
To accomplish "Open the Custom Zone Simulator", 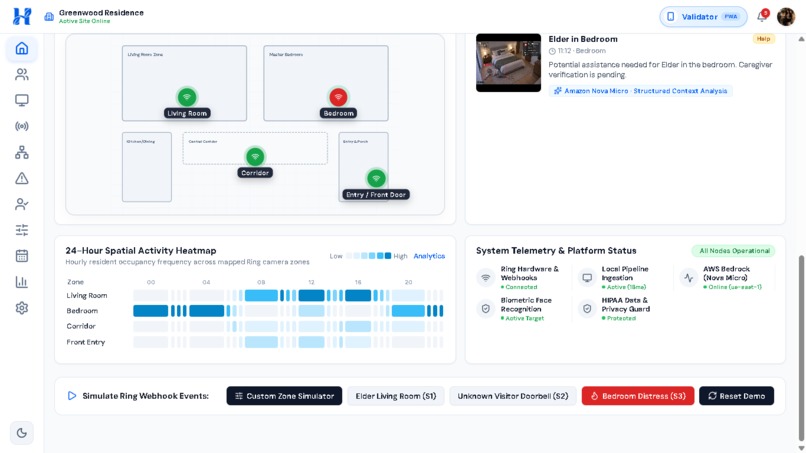I will tap(284, 396).
